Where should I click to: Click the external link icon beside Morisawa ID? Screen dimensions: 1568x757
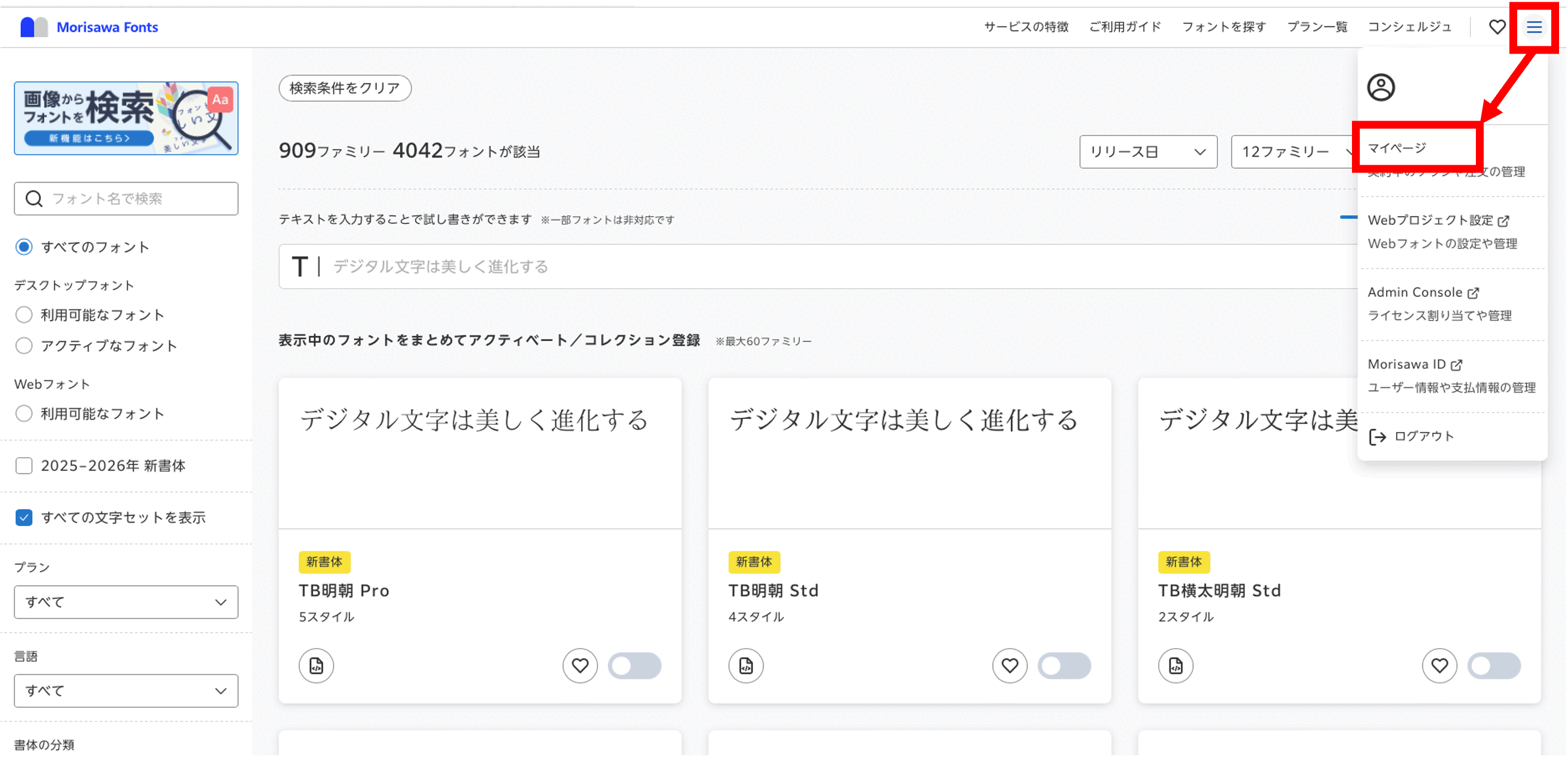pos(1456,365)
